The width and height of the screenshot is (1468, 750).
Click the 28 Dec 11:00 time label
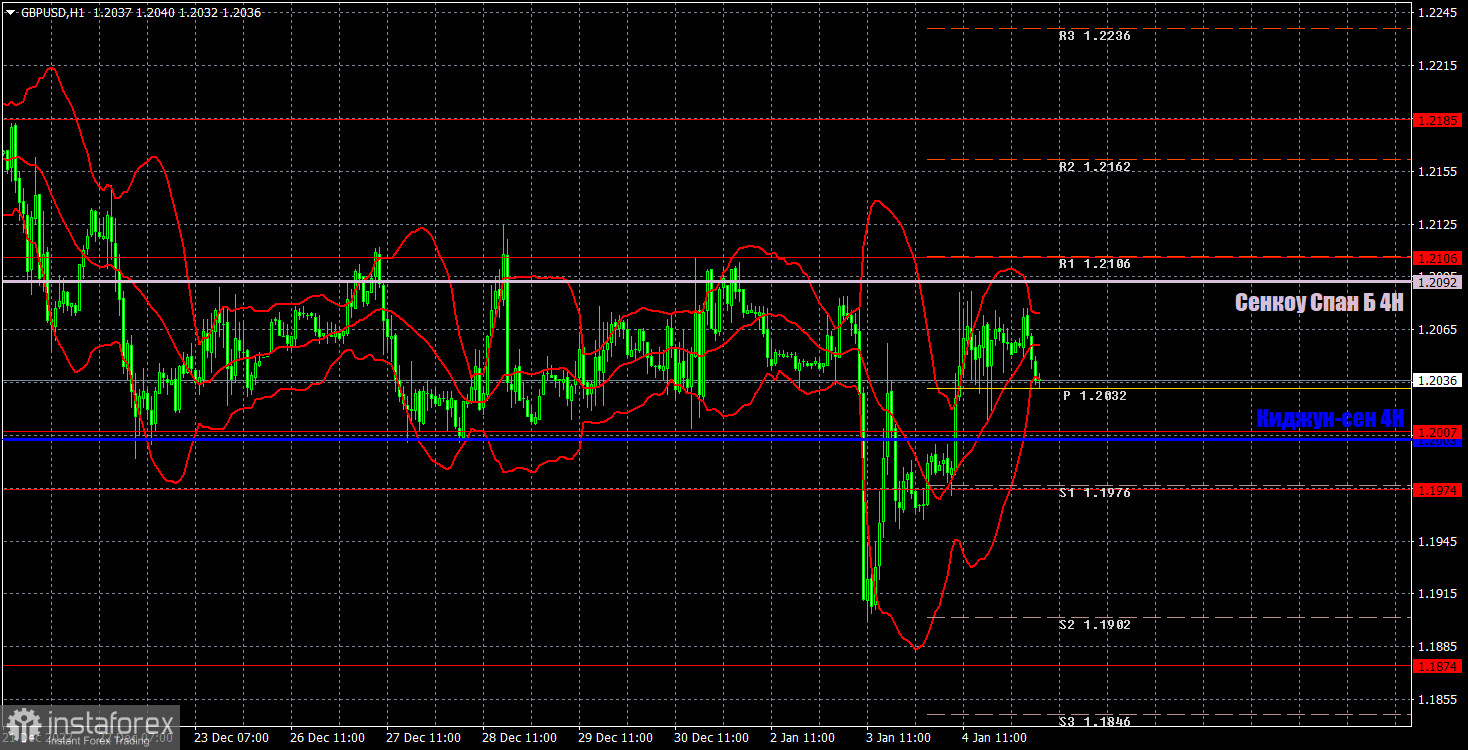[518, 738]
